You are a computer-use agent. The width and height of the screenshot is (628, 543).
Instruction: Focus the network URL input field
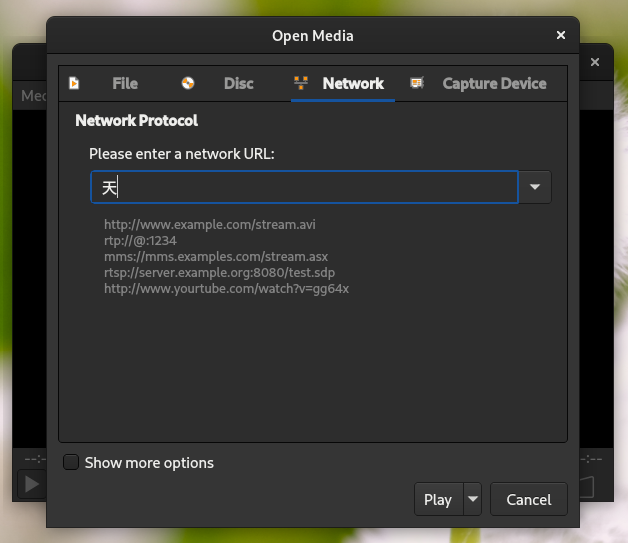pyautogui.click(x=304, y=187)
